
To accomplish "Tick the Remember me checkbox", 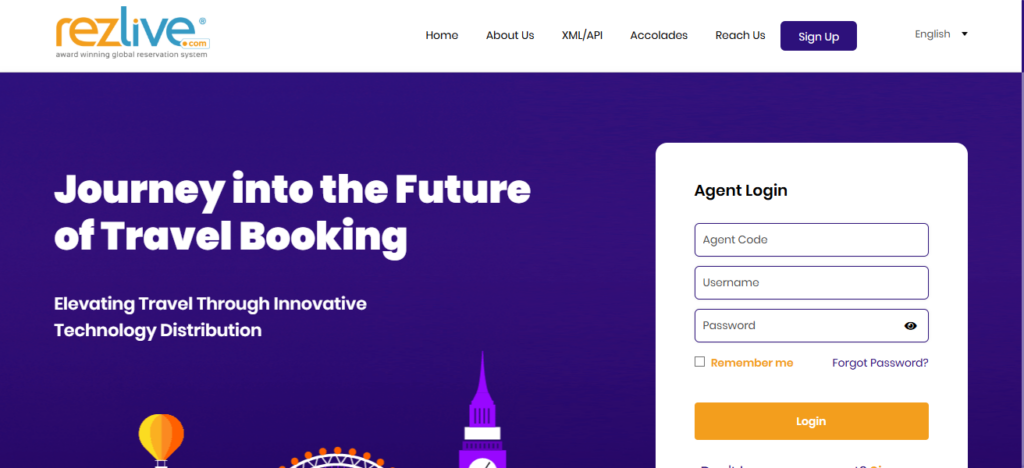I will (x=700, y=362).
